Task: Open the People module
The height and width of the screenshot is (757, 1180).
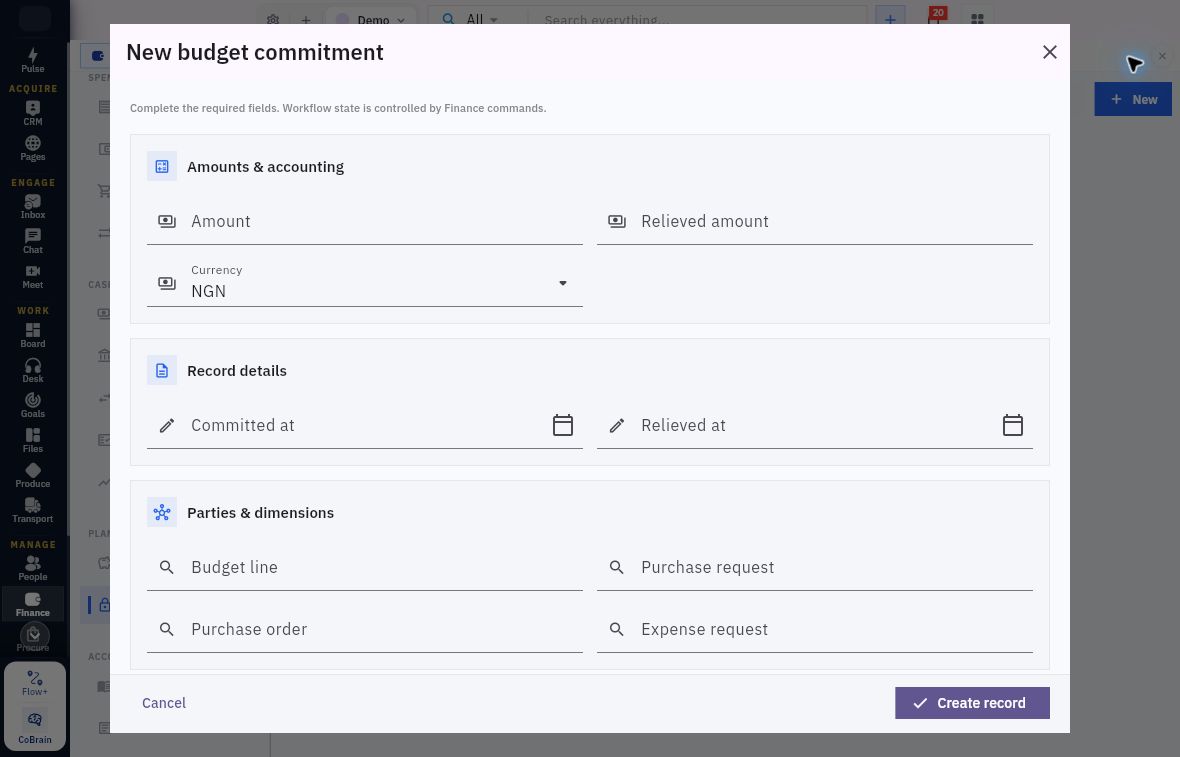Action: click(32, 569)
